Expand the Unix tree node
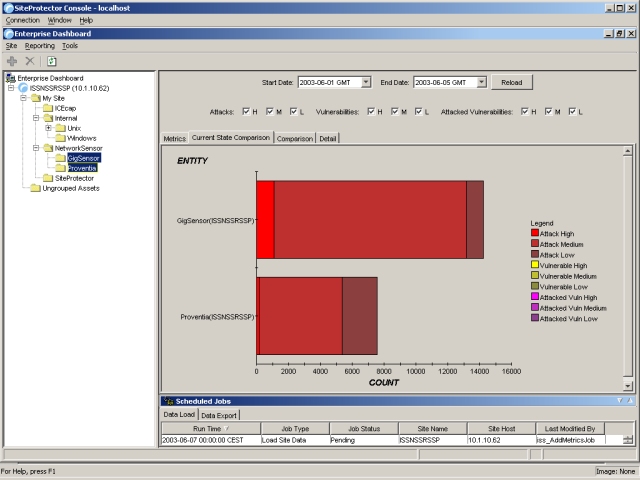This screenshot has width=640, height=480. [49, 128]
